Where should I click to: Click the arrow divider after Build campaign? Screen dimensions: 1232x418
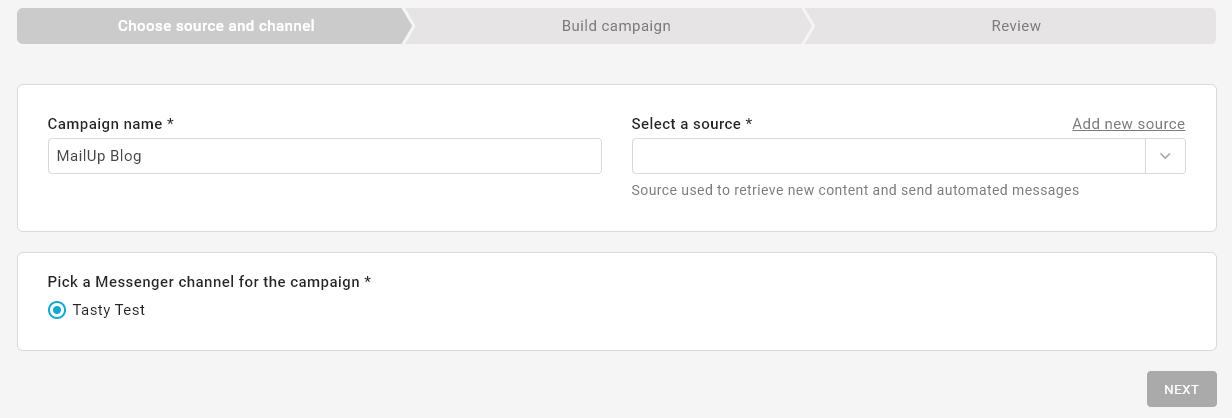808,26
